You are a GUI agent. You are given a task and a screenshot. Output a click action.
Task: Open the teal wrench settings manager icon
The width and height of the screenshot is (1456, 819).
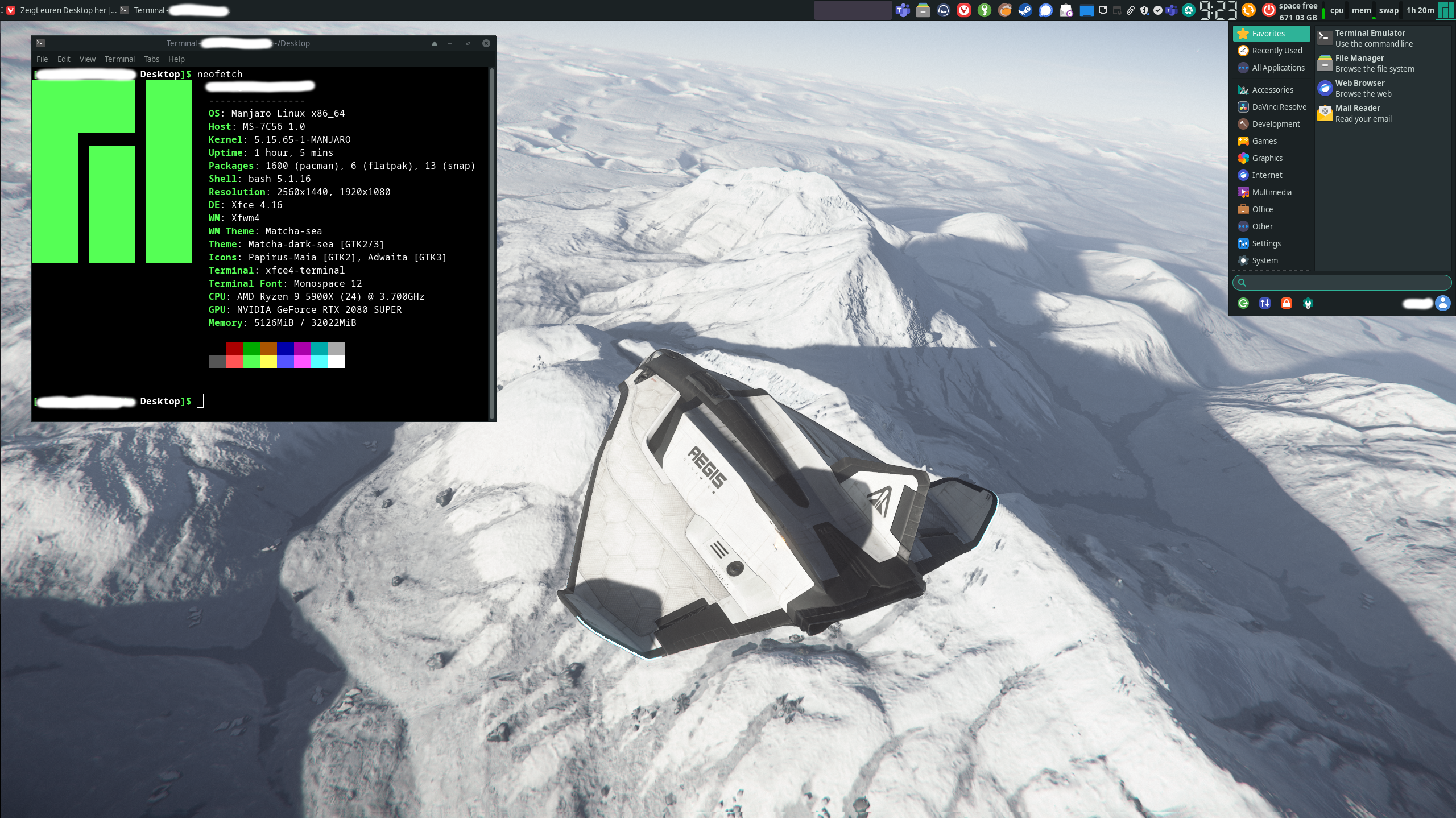[x=1308, y=303]
